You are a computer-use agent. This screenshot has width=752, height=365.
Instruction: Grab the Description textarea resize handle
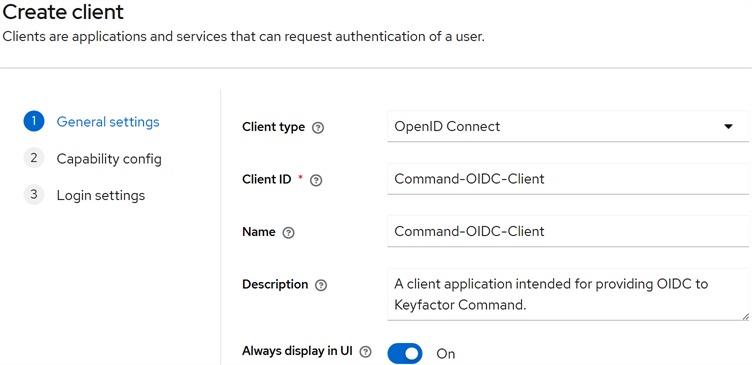[x=745, y=317]
